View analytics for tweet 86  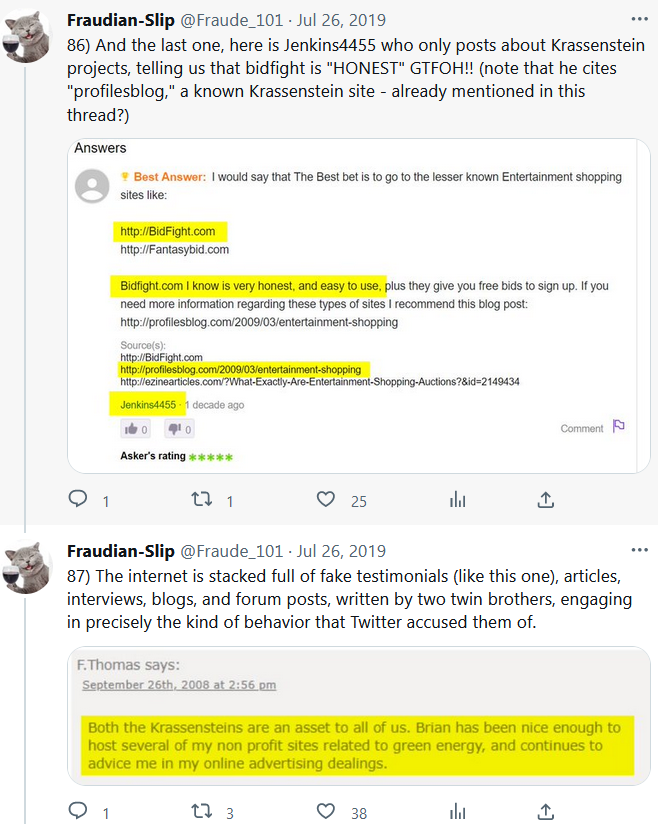[x=458, y=499]
